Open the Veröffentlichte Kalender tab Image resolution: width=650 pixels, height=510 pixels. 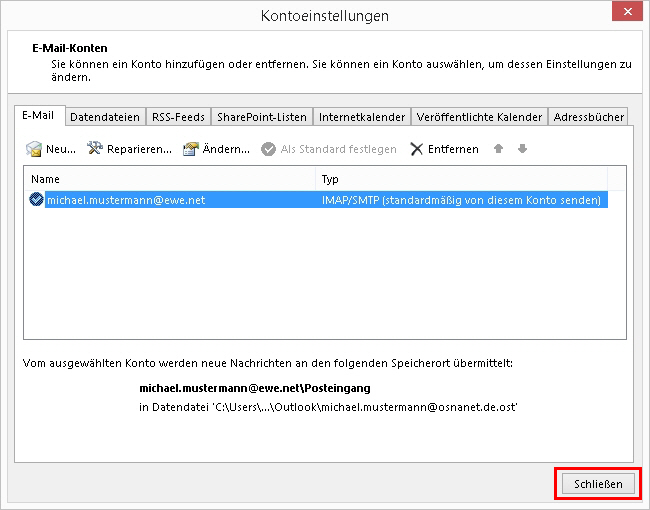pos(480,117)
